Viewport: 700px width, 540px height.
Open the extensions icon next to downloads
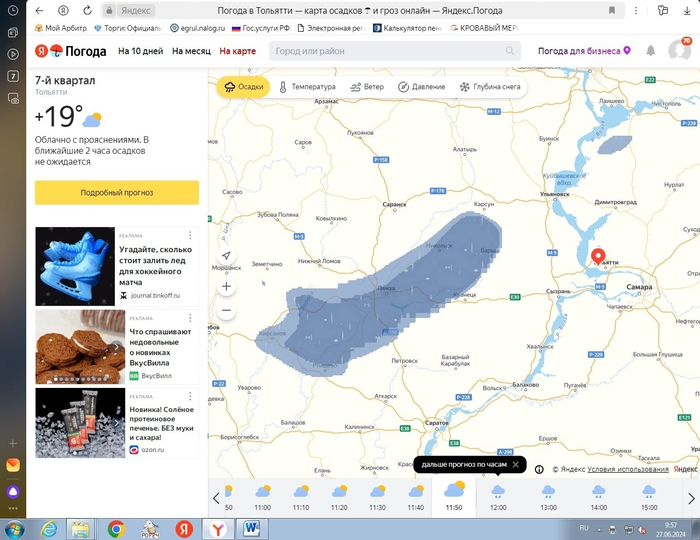click(x=663, y=10)
